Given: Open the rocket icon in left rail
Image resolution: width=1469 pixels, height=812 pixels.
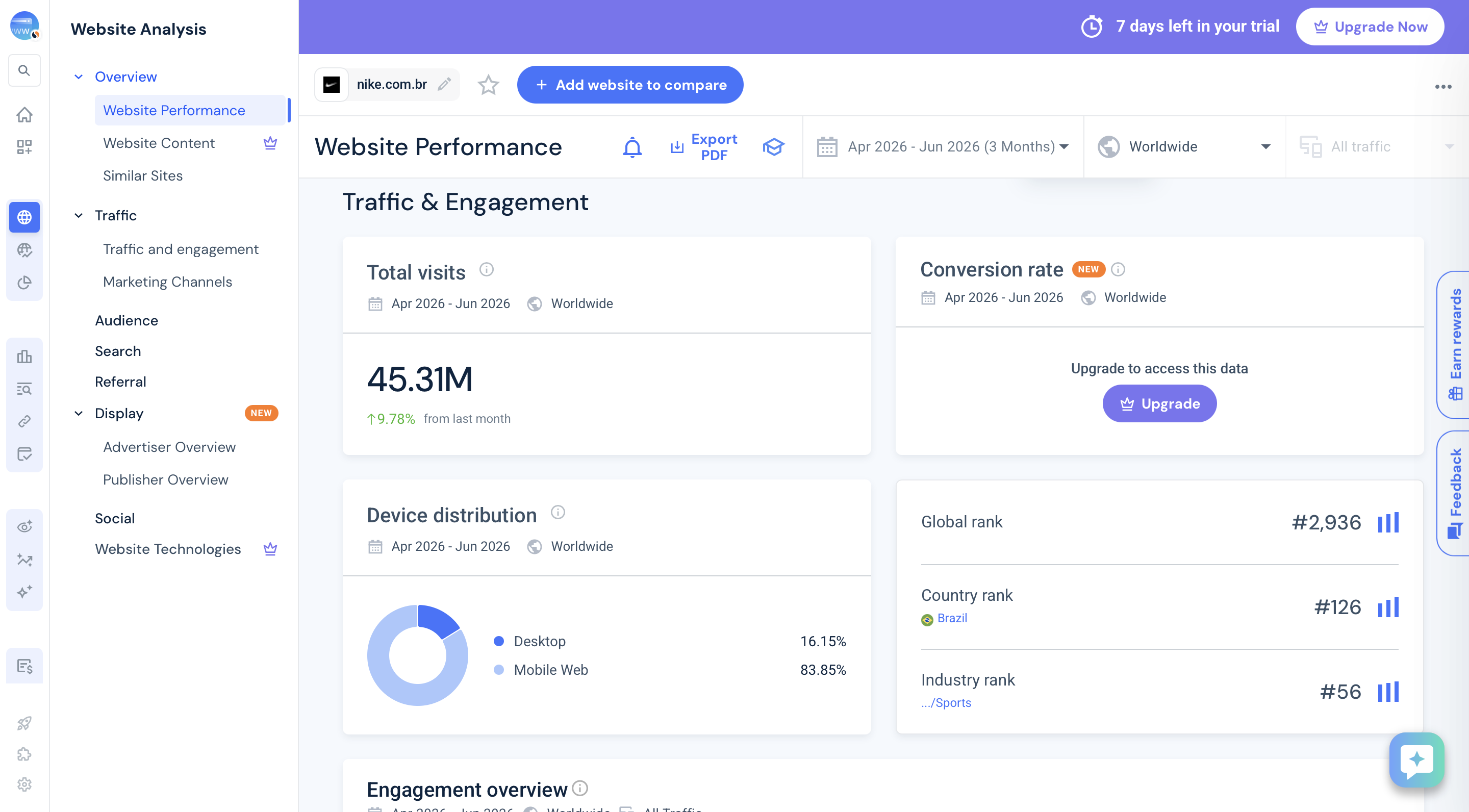Looking at the screenshot, I should pos(24,723).
